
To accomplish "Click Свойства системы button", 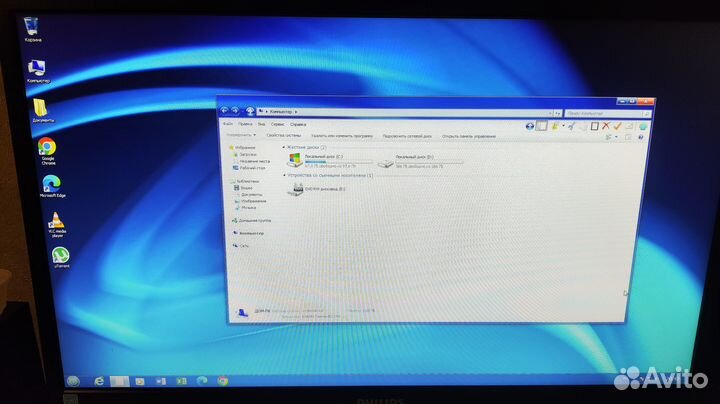I will click(x=282, y=134).
